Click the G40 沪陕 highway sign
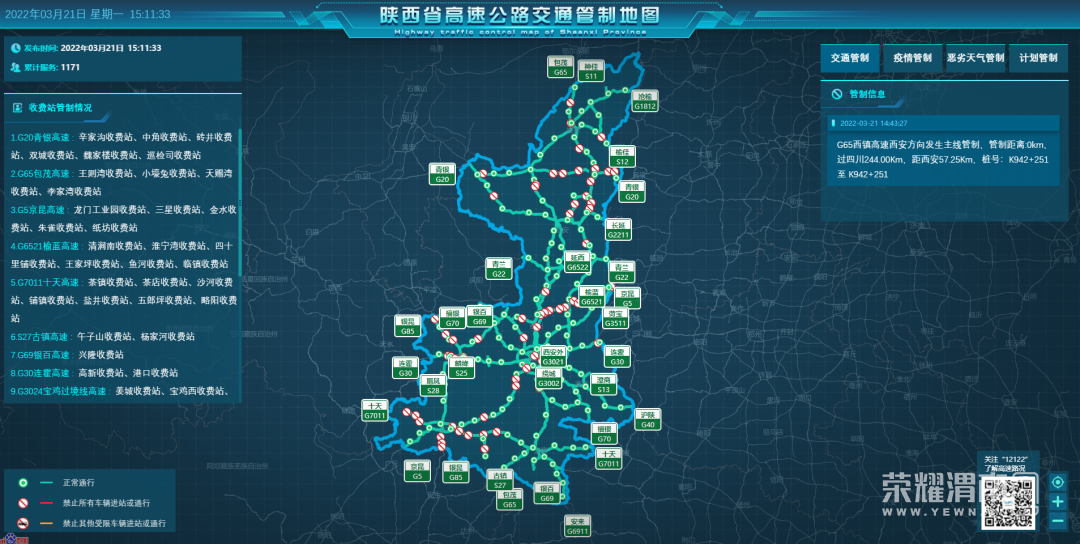This screenshot has width=1080, height=544. [x=648, y=419]
